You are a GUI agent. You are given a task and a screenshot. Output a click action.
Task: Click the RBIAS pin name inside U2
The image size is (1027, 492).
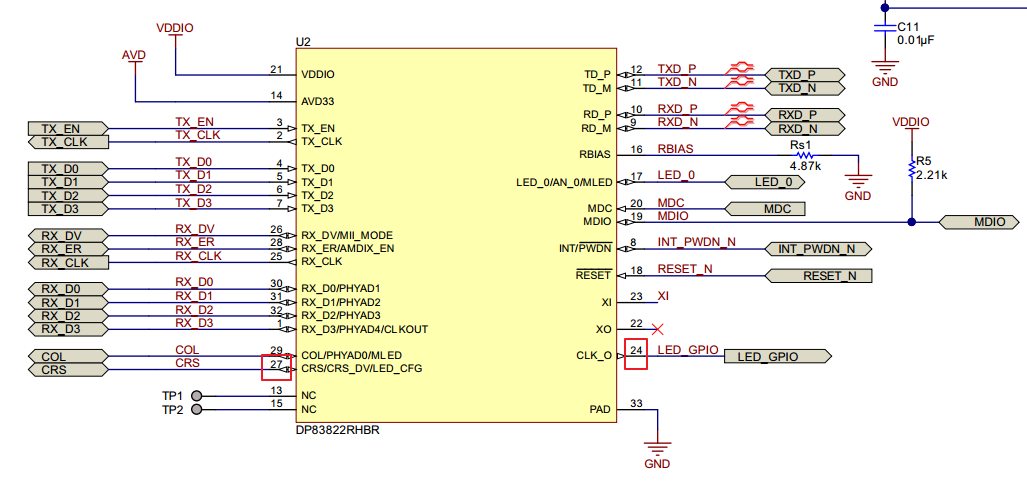(595, 155)
